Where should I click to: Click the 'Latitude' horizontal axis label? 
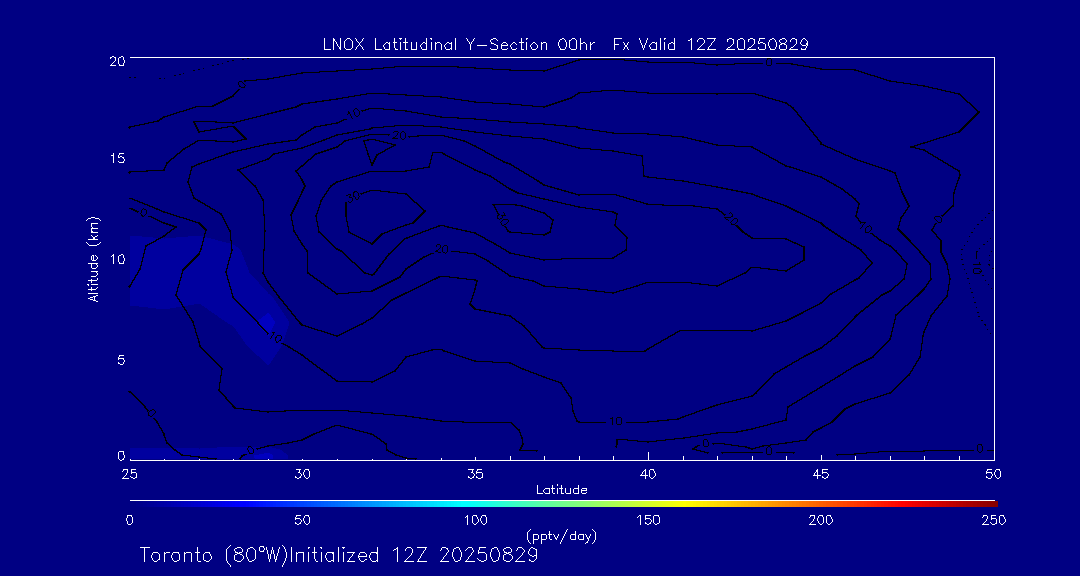(x=561, y=490)
